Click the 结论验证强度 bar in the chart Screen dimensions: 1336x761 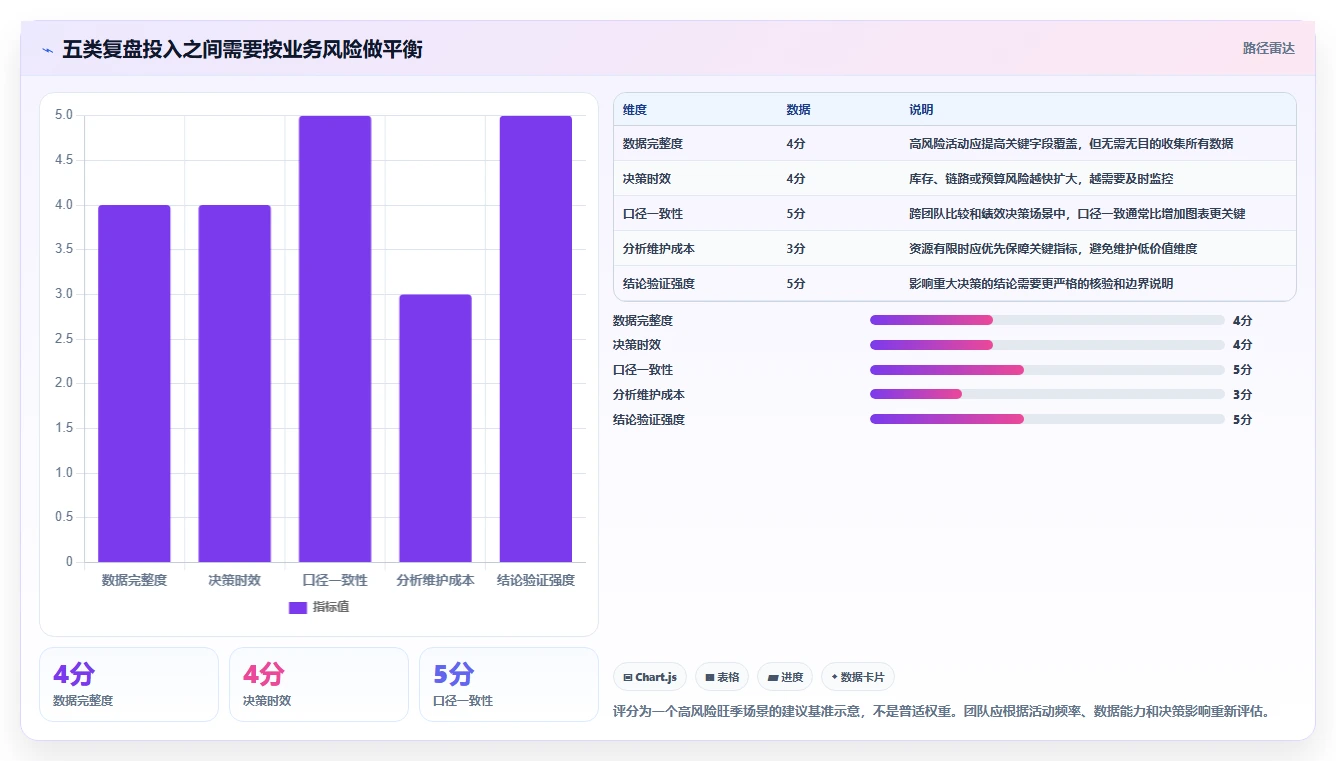coord(536,339)
